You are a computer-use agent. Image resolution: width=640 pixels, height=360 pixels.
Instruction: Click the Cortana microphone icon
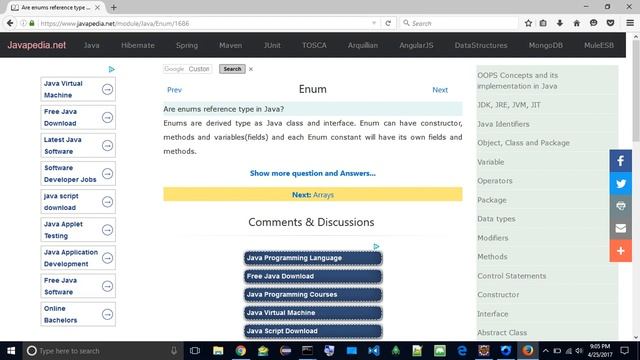coord(173,351)
